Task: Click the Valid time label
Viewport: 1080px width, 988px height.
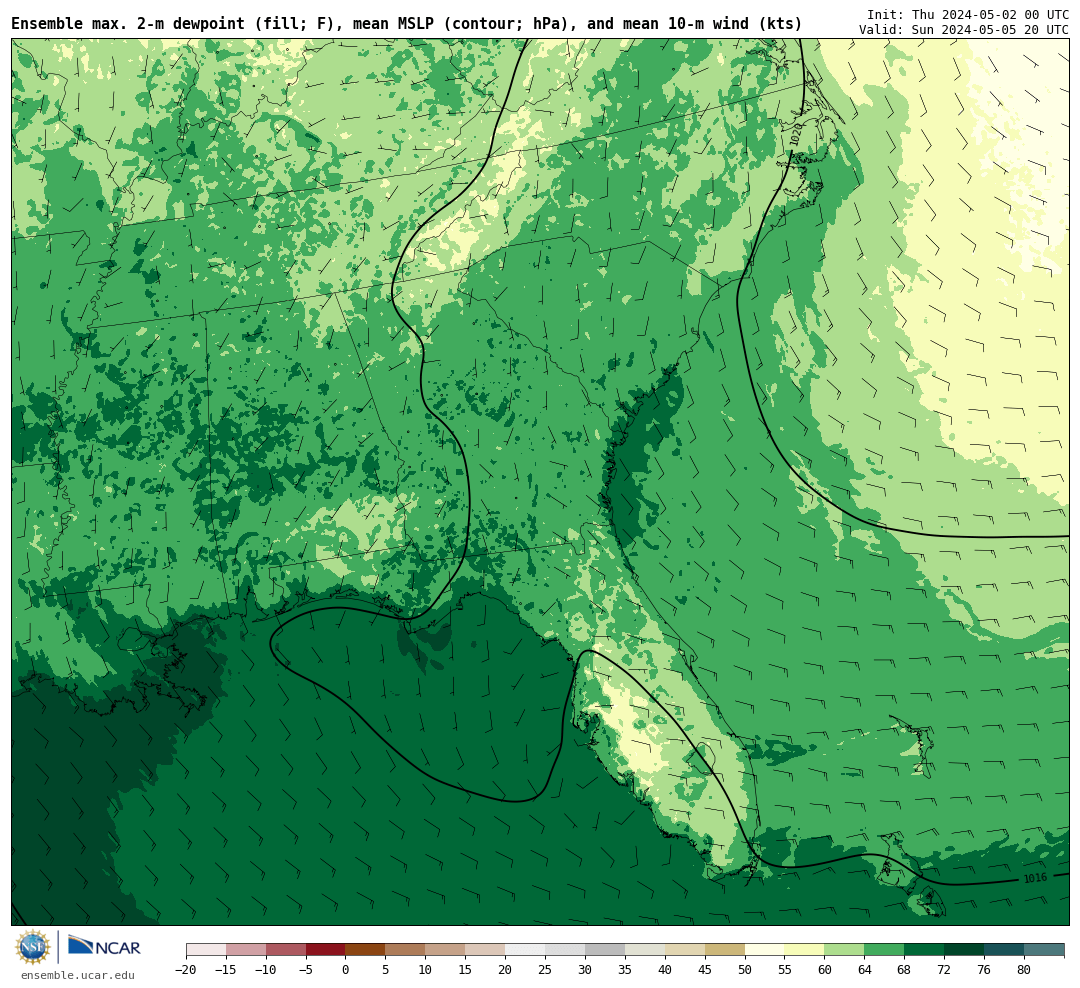Action: click(964, 30)
